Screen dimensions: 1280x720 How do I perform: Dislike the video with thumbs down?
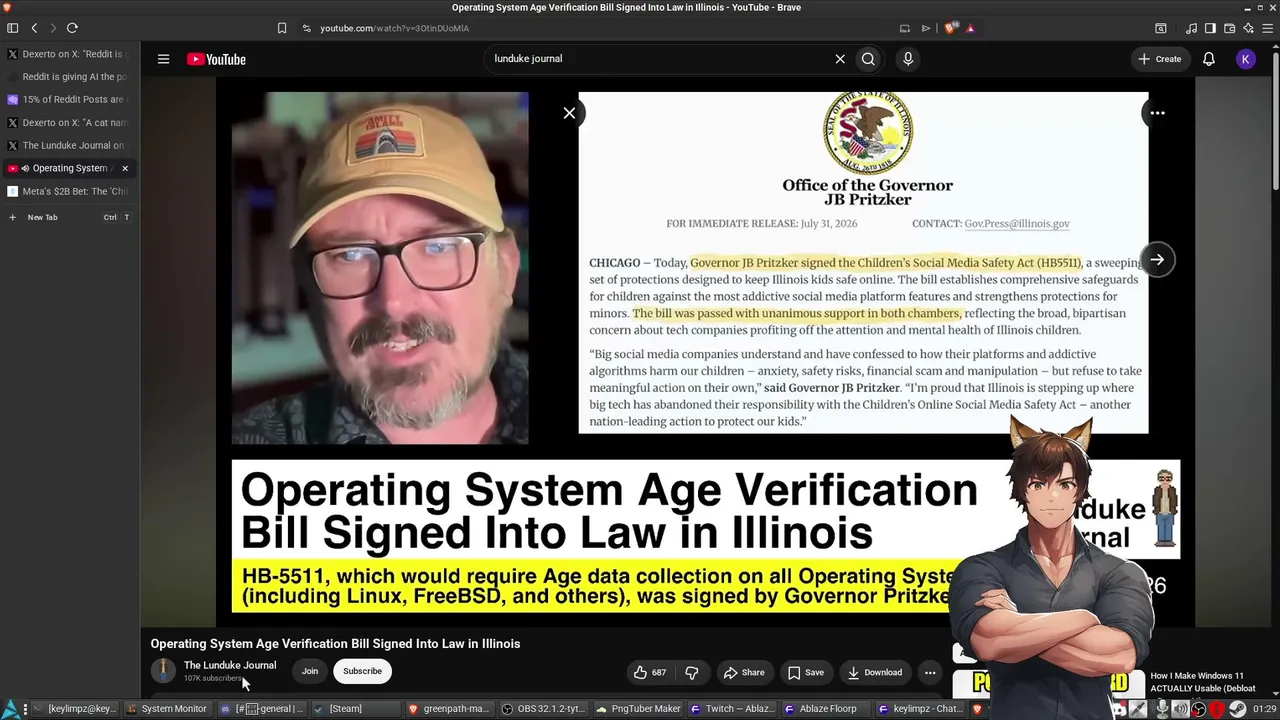[692, 672]
